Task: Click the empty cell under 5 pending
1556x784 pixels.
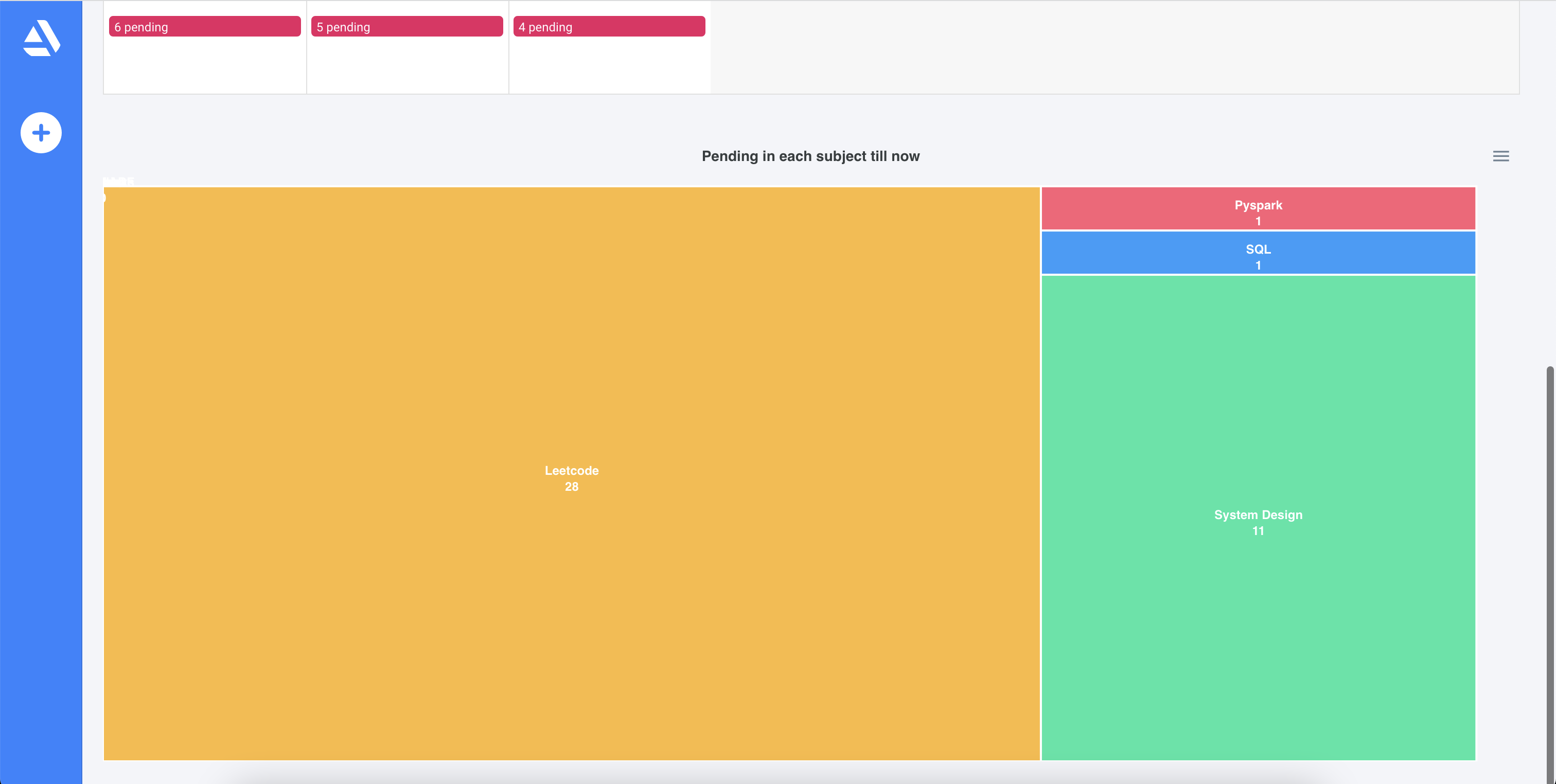Action: 406,65
